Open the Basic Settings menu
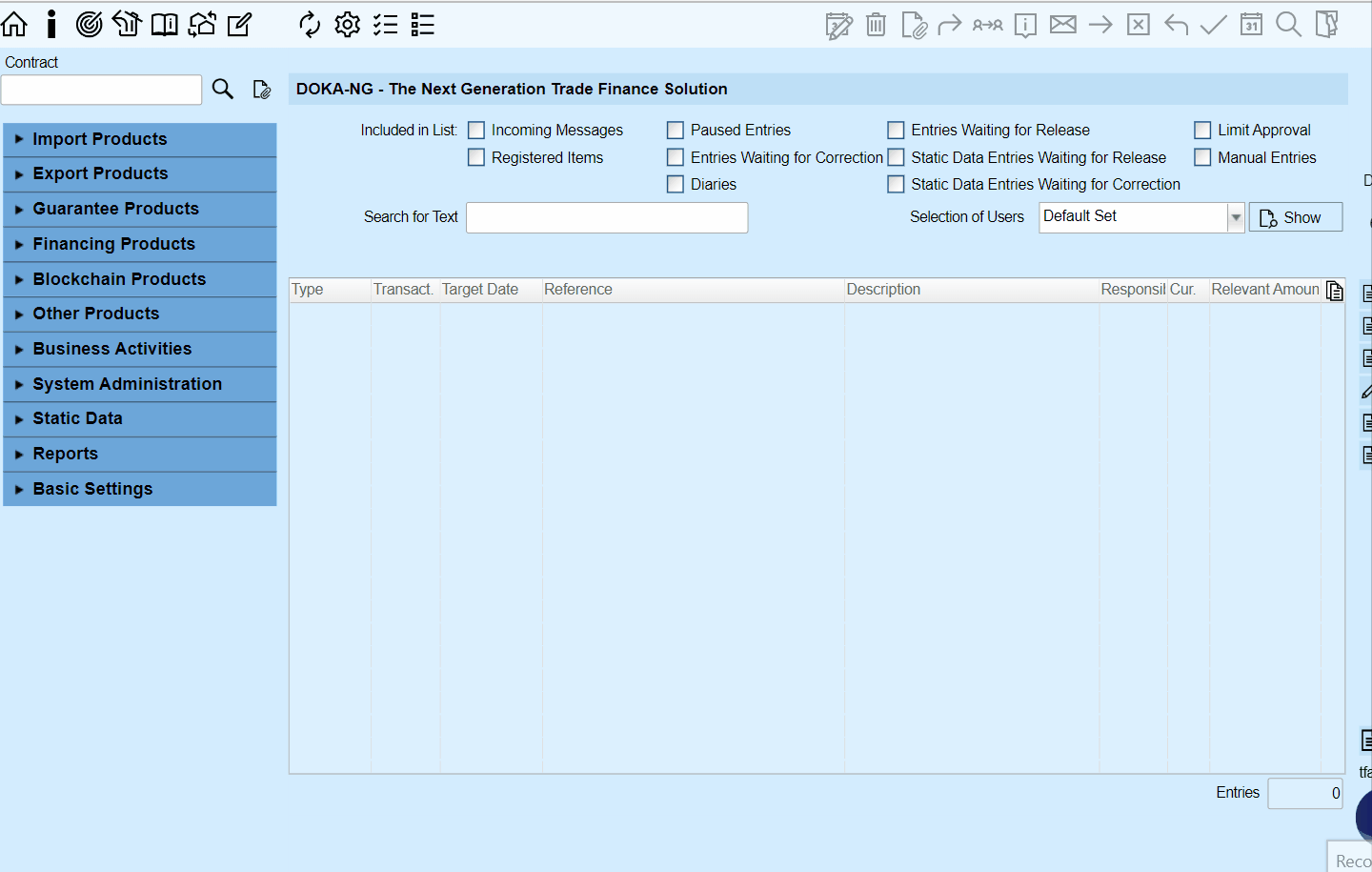Image resolution: width=1372 pixels, height=872 pixels. click(140, 489)
